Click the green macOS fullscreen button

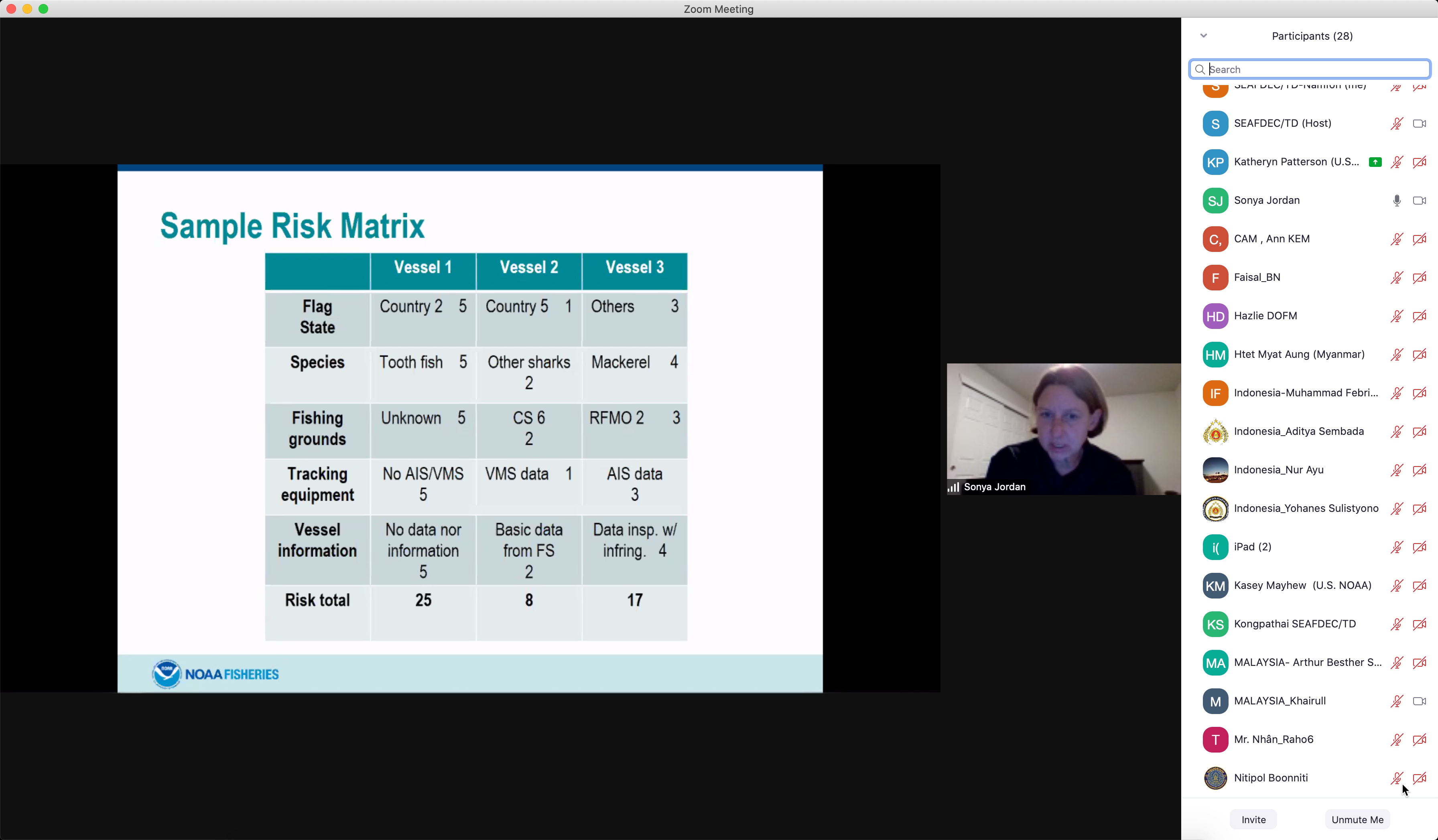tap(43, 8)
